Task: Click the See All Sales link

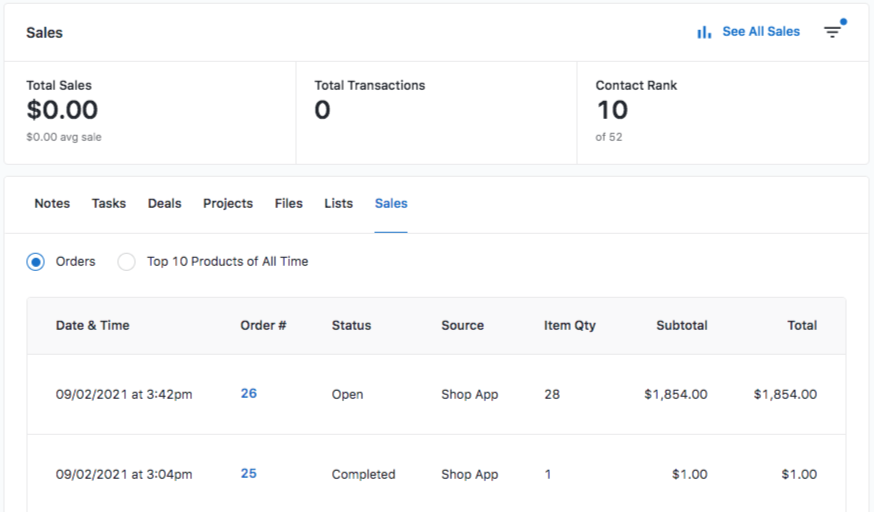Action: tap(761, 32)
